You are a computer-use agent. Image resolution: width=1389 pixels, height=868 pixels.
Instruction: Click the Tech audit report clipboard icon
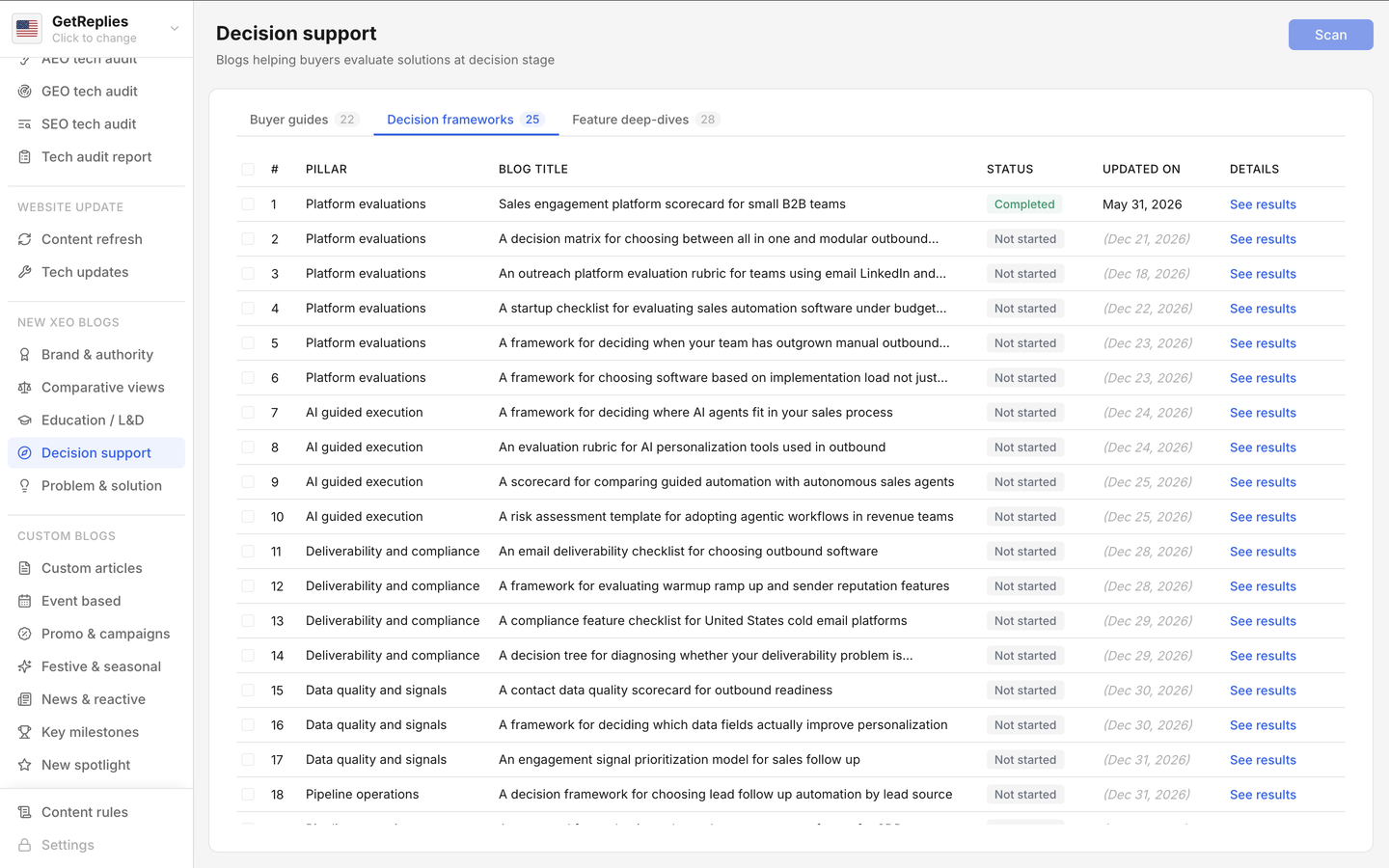pyautogui.click(x=25, y=157)
